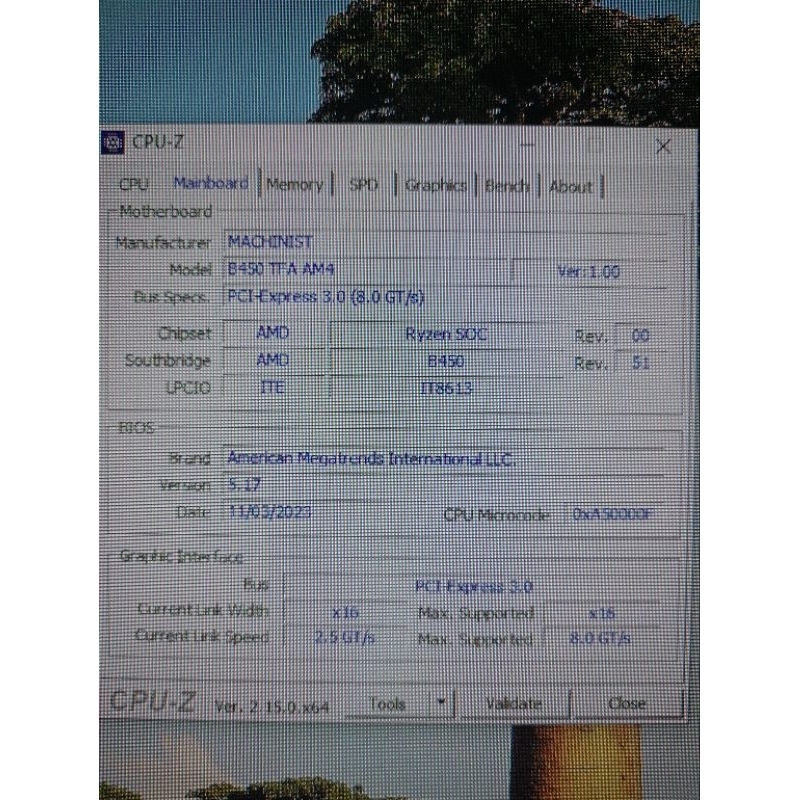This screenshot has width=800, height=800.
Task: Click the CPU Microcode label
Action: tap(496, 515)
